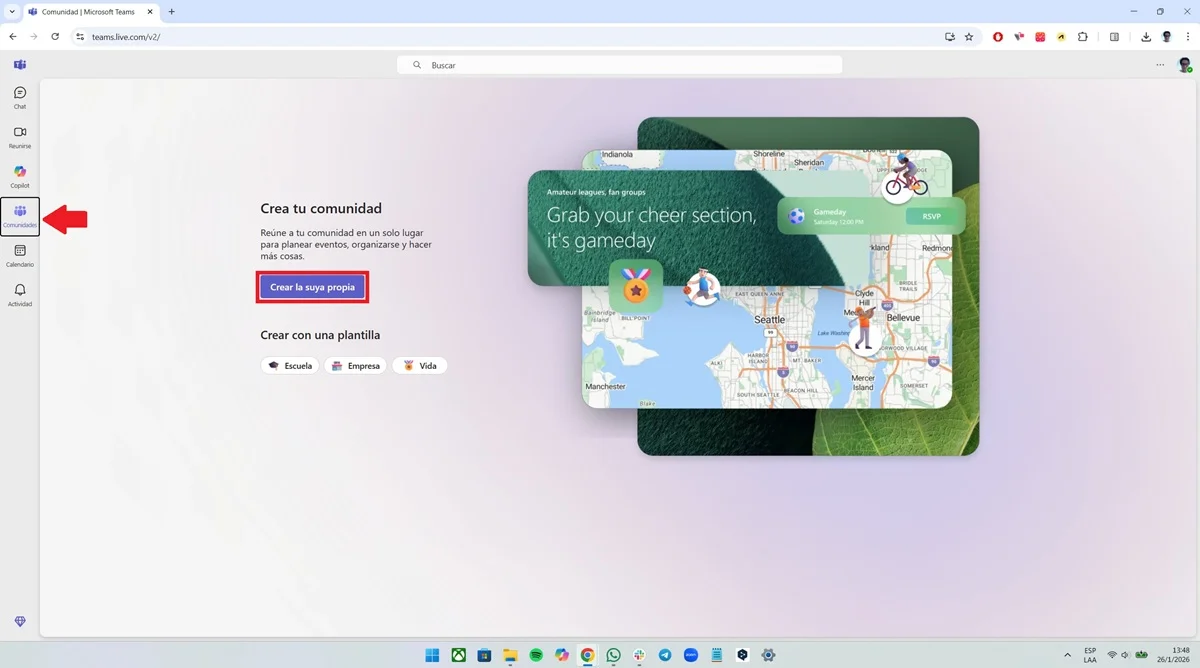The image size is (1200, 668).
Task: Open Calendario in the sidebar
Action: (20, 256)
